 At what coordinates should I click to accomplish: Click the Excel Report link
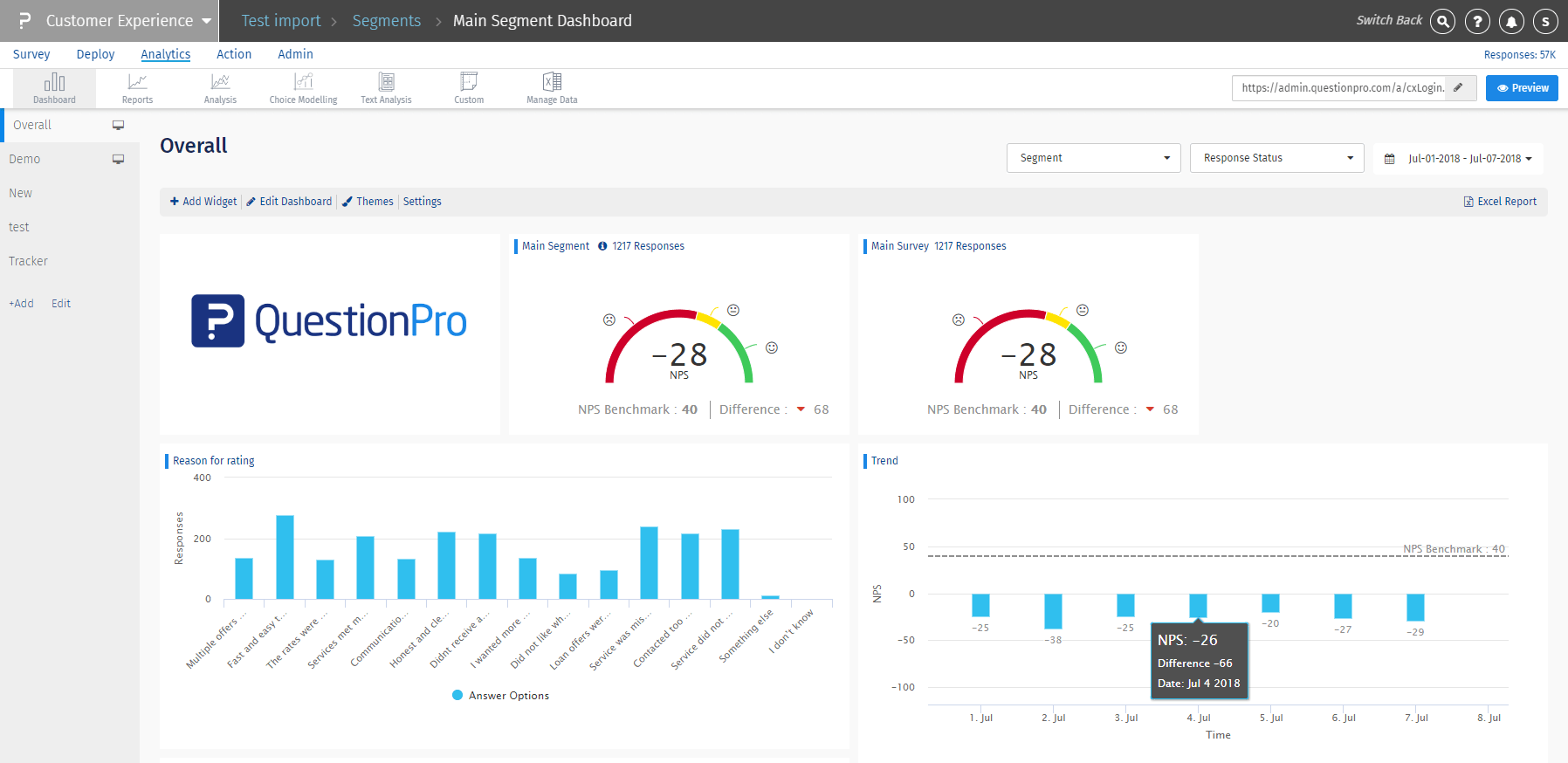pyautogui.click(x=1500, y=202)
